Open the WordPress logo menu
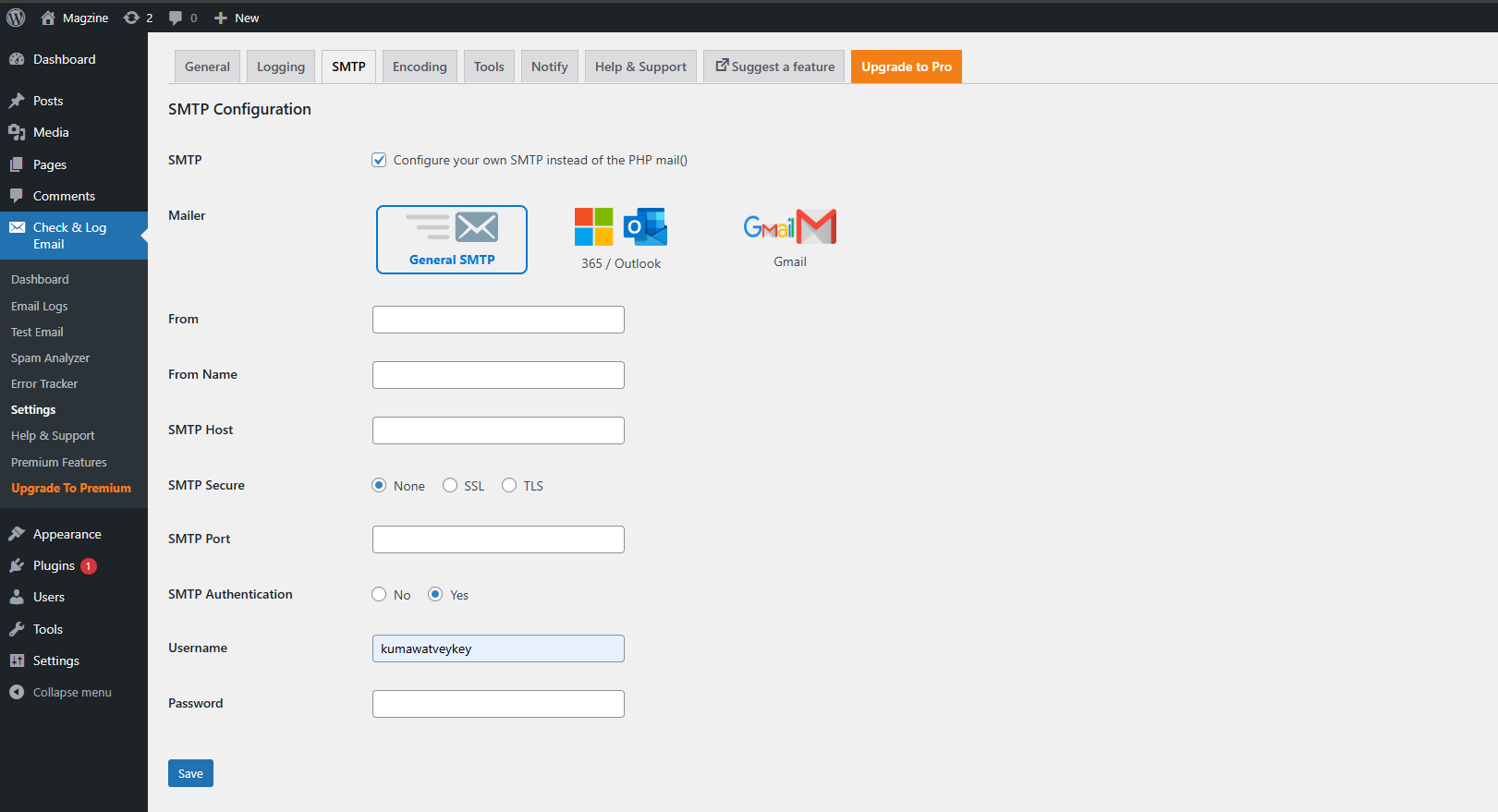1498x812 pixels. [16, 18]
